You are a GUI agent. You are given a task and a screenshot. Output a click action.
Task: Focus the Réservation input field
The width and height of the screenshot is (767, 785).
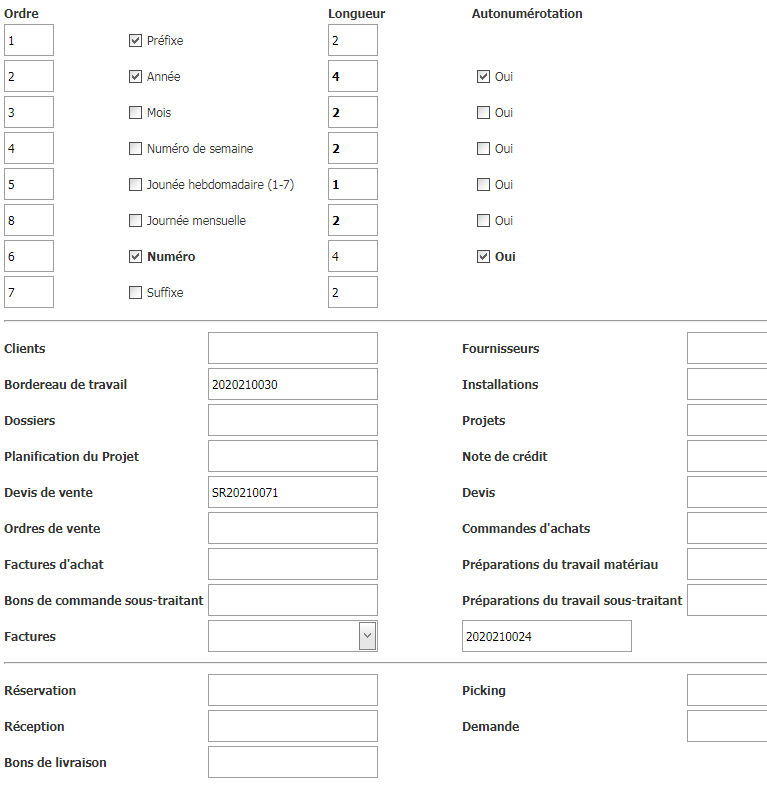point(293,690)
